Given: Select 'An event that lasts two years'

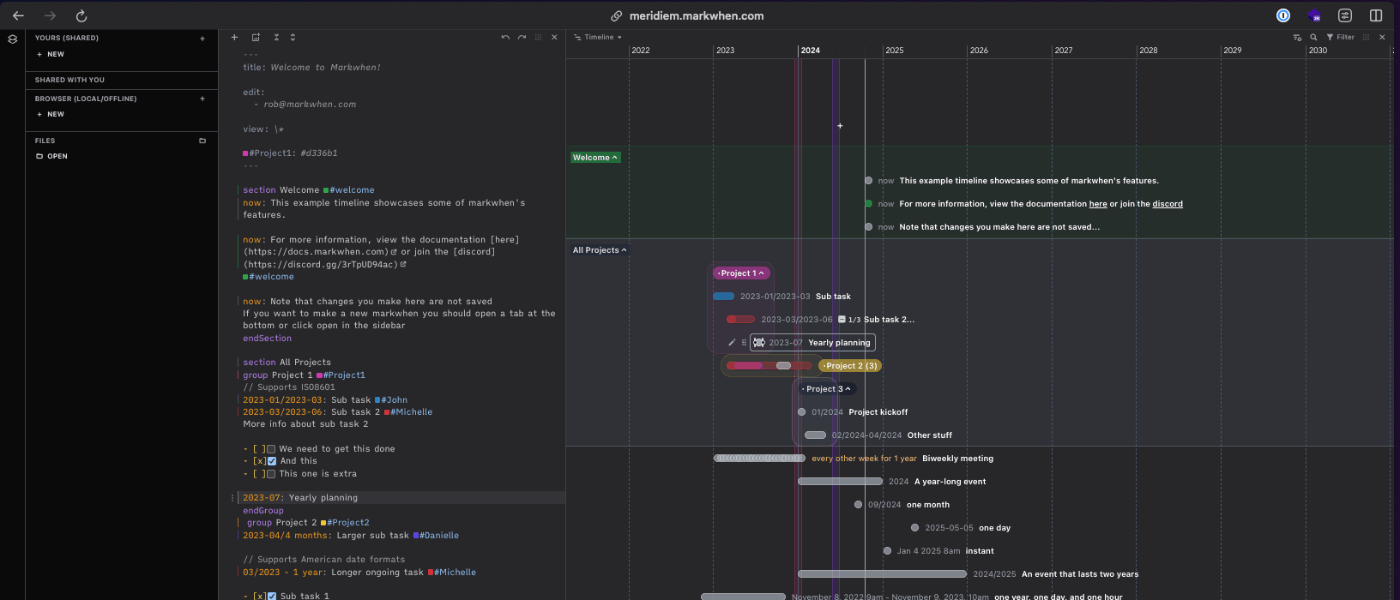Looking at the screenshot, I should point(968,574).
